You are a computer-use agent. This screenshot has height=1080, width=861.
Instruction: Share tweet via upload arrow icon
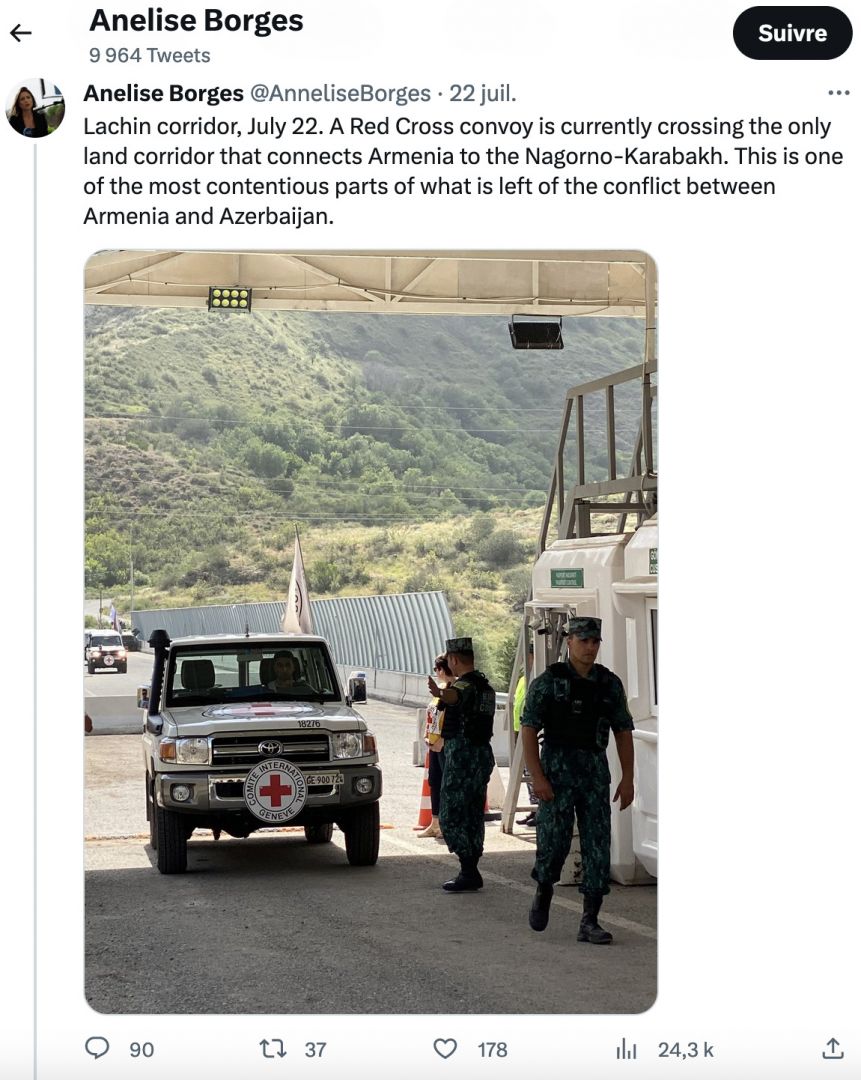[832, 1048]
